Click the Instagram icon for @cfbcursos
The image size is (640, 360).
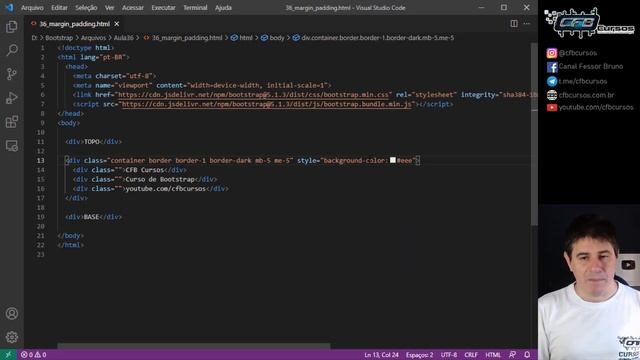point(552,53)
